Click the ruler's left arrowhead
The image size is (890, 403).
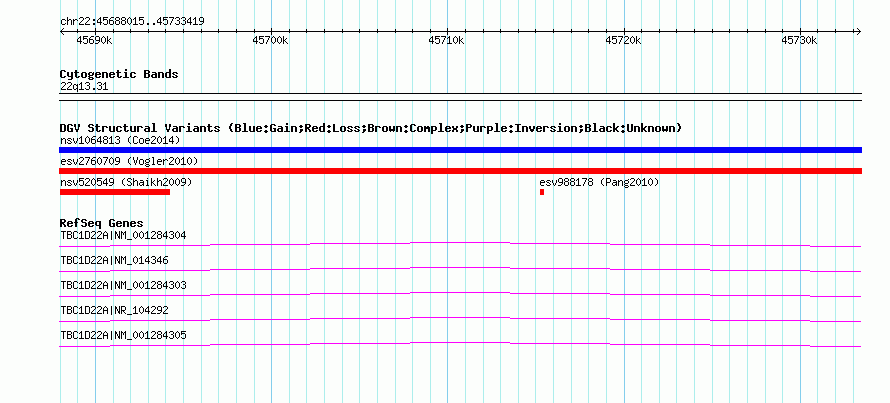pos(63,31)
